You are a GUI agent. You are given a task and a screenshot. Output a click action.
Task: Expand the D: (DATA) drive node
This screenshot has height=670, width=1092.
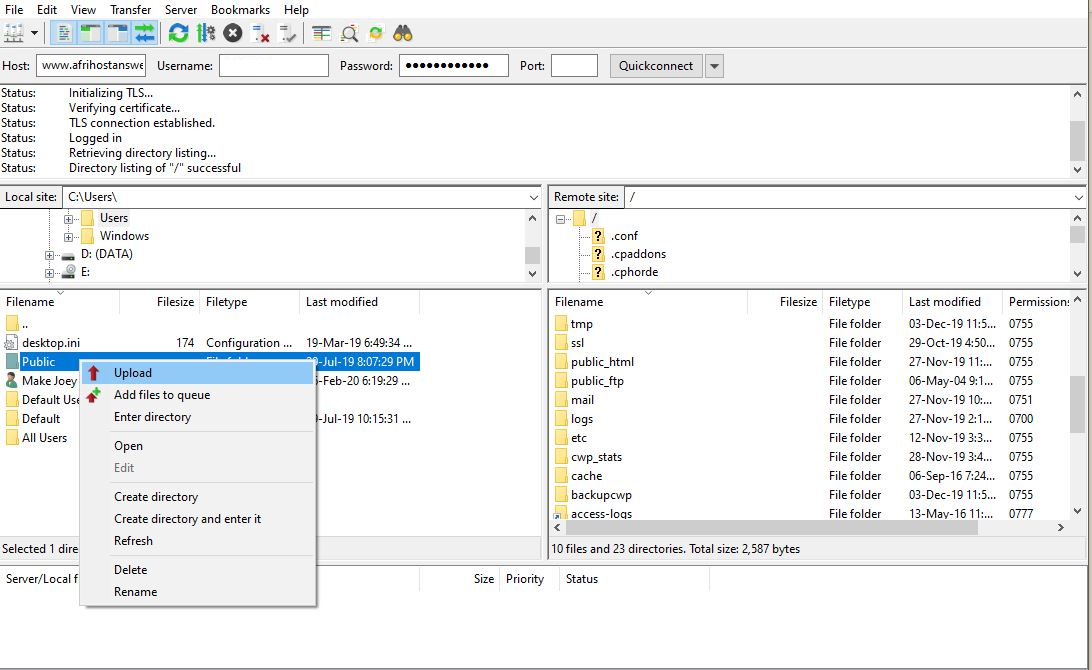pos(50,255)
